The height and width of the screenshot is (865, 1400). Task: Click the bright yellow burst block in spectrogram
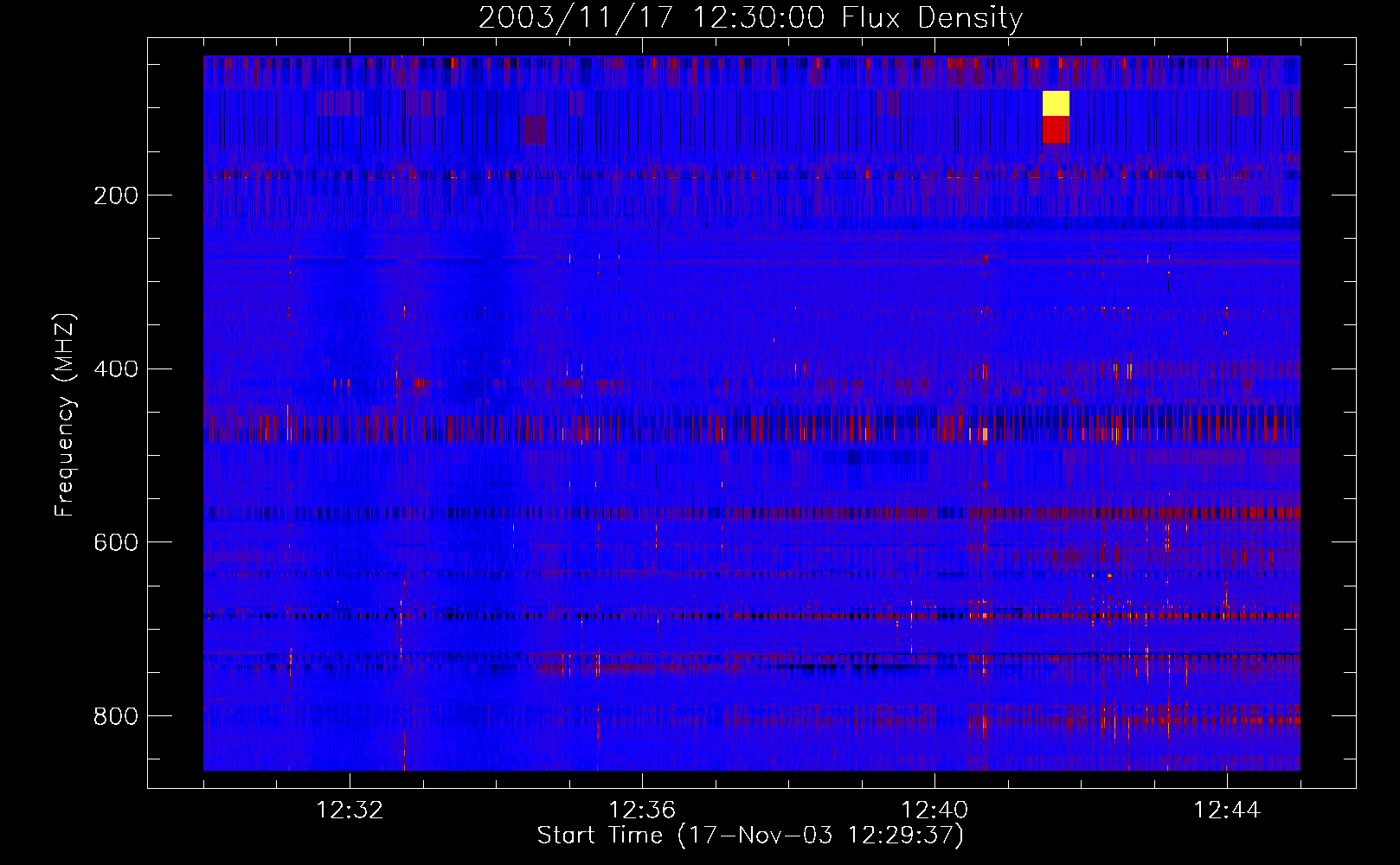[x=1056, y=104]
